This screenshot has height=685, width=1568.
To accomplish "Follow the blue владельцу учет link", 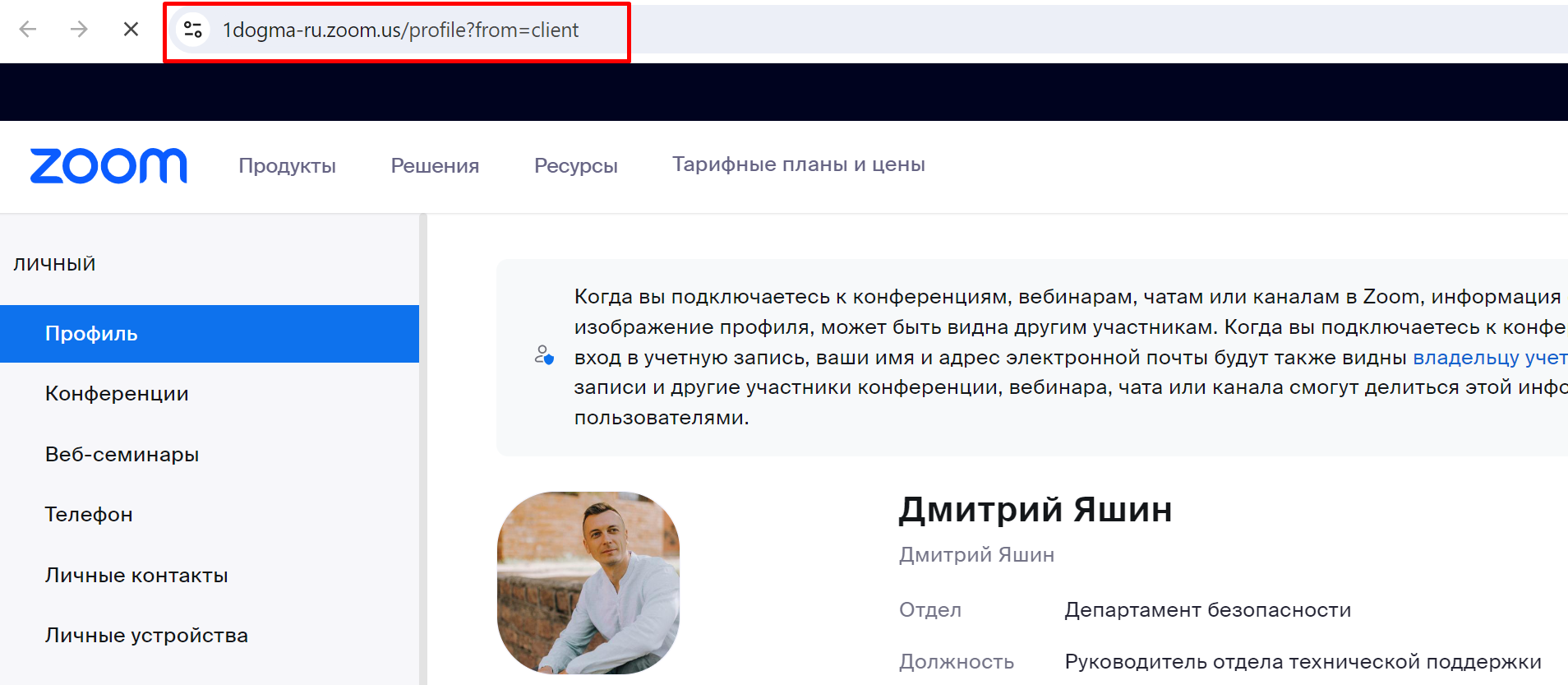I will [1488, 358].
